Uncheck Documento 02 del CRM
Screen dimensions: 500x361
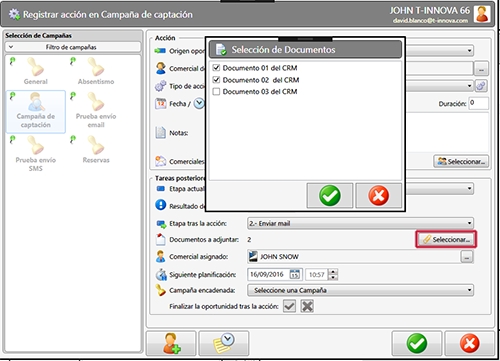coord(216,80)
